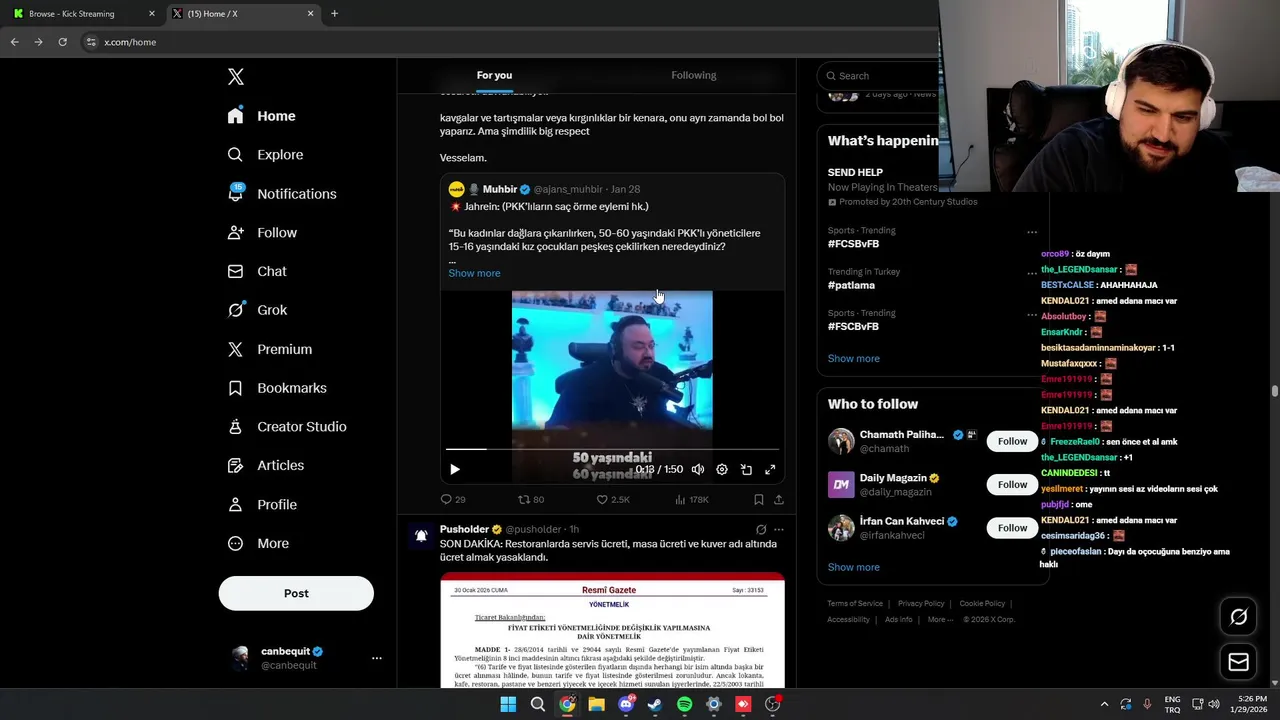Follow Daily Magazin

coord(1012,485)
